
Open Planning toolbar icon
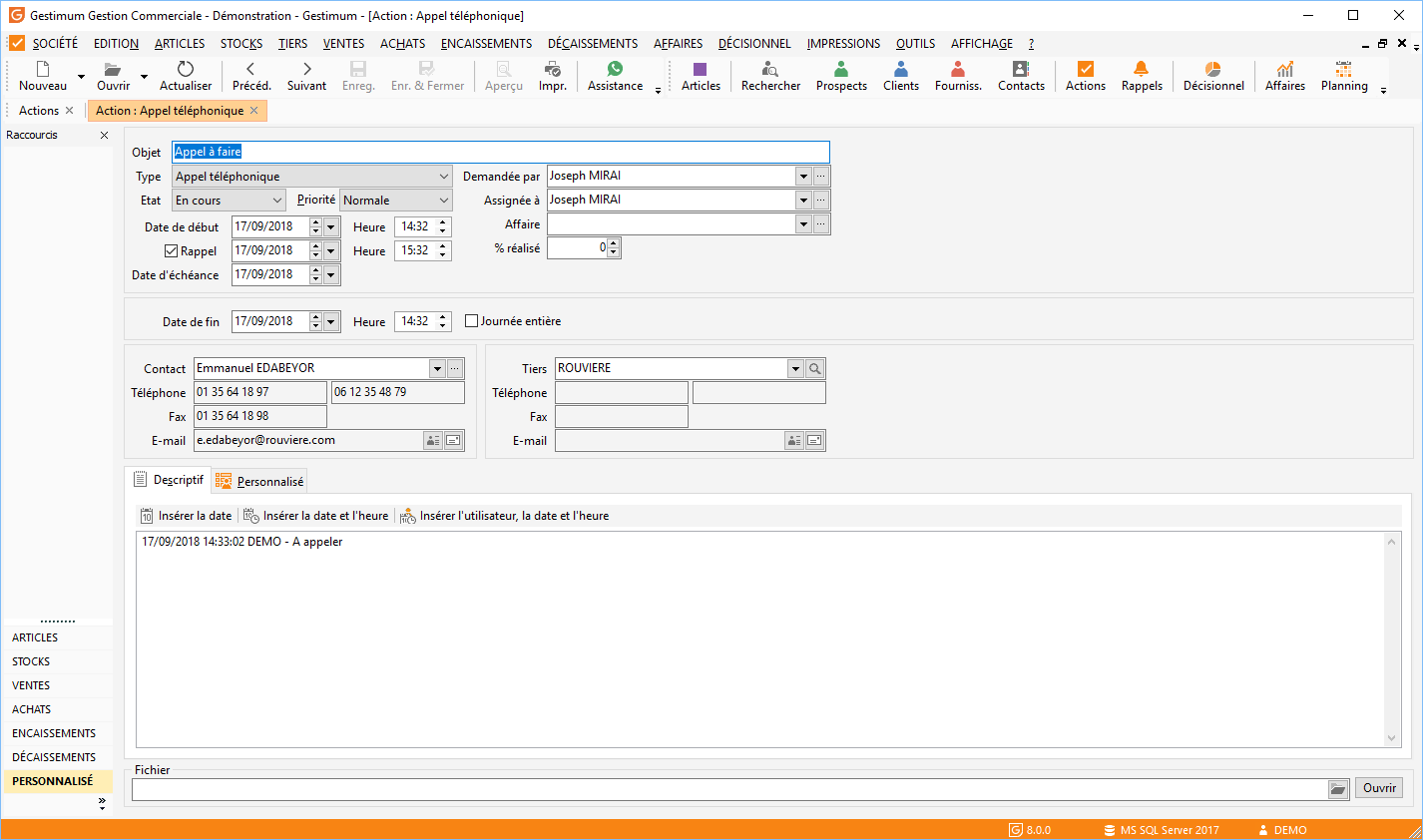coord(1344,76)
